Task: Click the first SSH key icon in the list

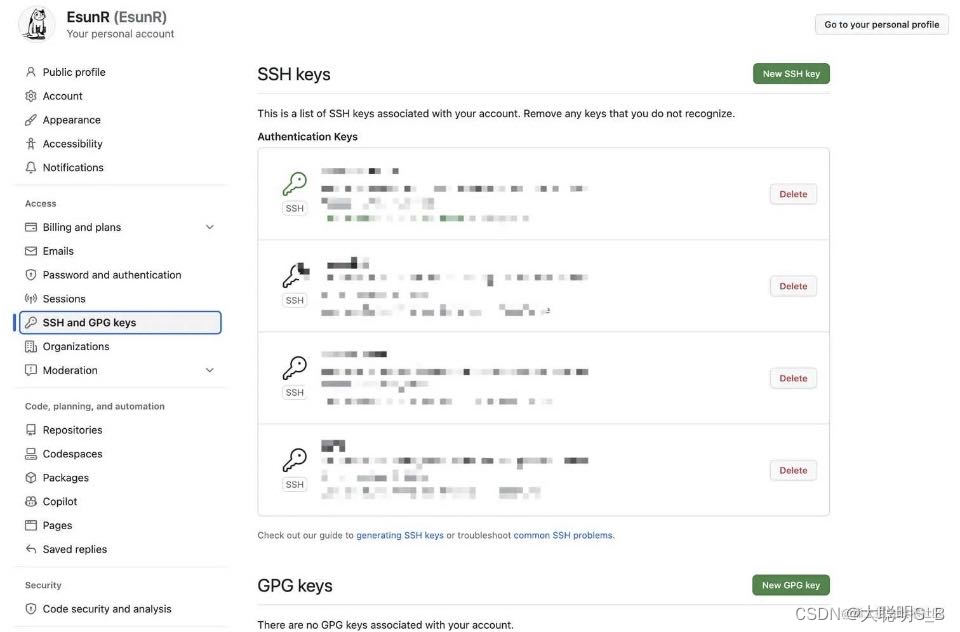Action: click(294, 185)
